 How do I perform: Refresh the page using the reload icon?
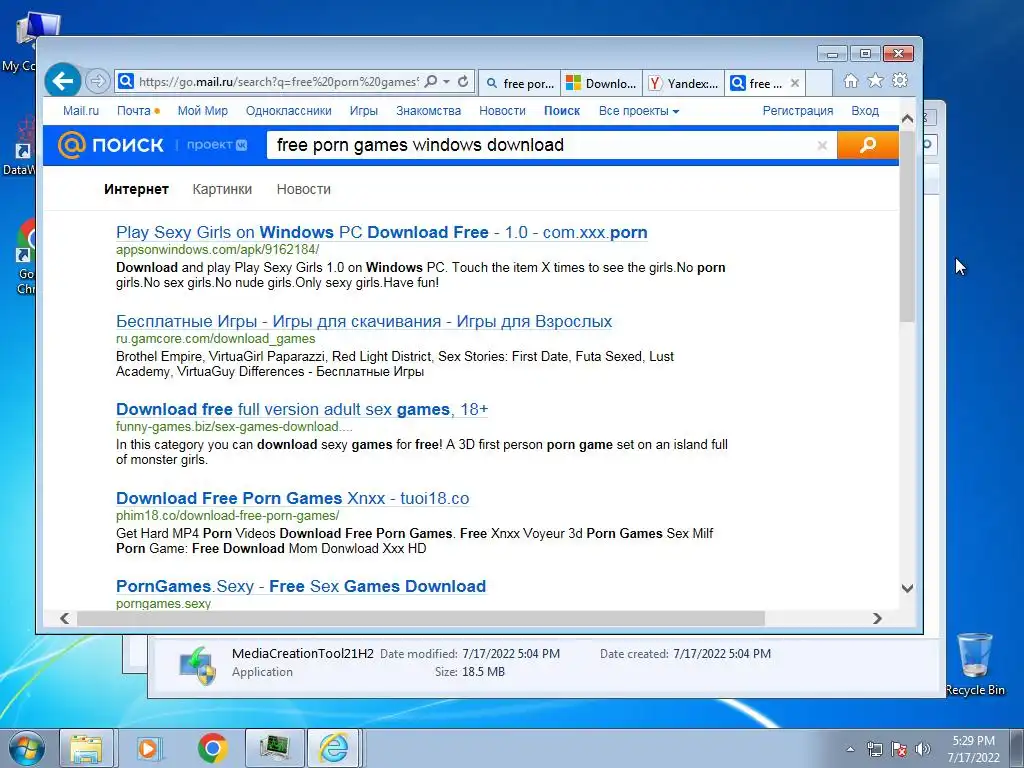[462, 82]
